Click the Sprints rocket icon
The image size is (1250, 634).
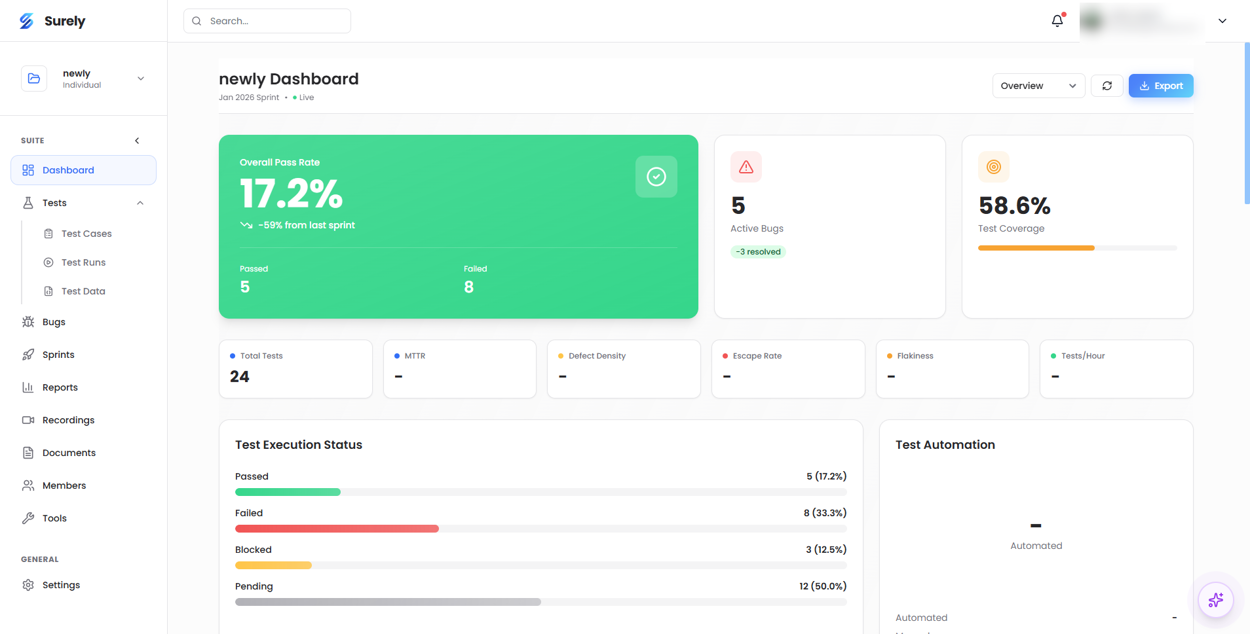[x=28, y=355]
